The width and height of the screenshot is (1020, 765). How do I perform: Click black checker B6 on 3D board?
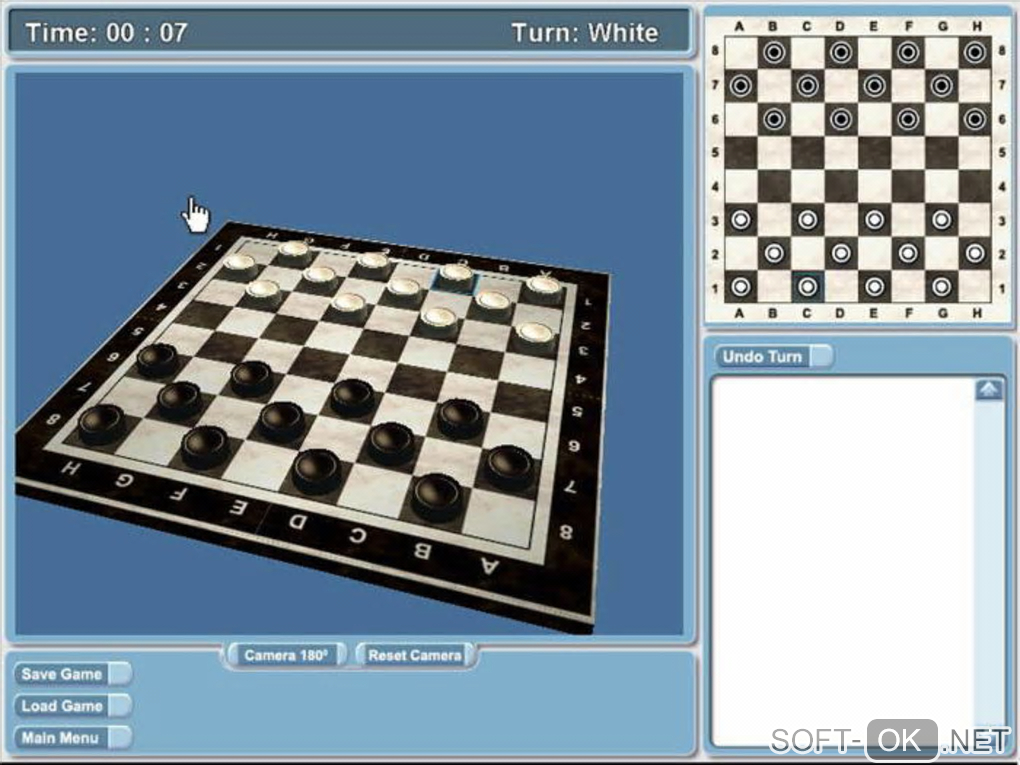click(460, 418)
